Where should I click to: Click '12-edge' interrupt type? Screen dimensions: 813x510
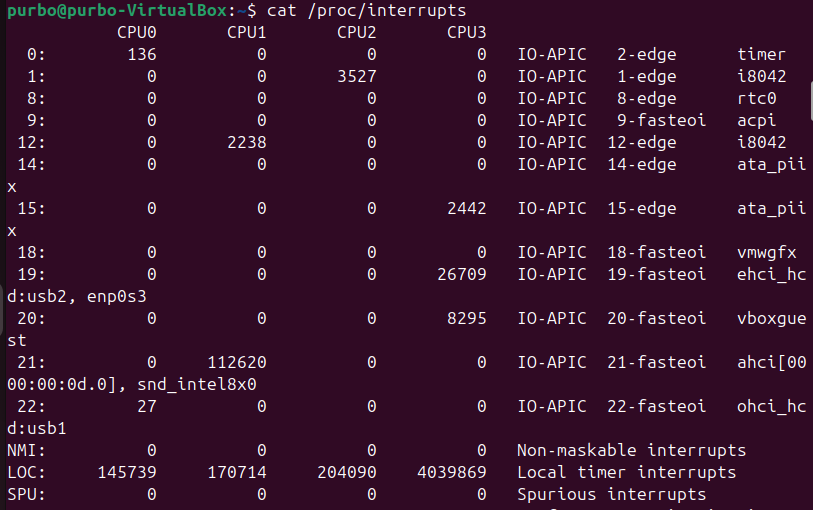642,143
